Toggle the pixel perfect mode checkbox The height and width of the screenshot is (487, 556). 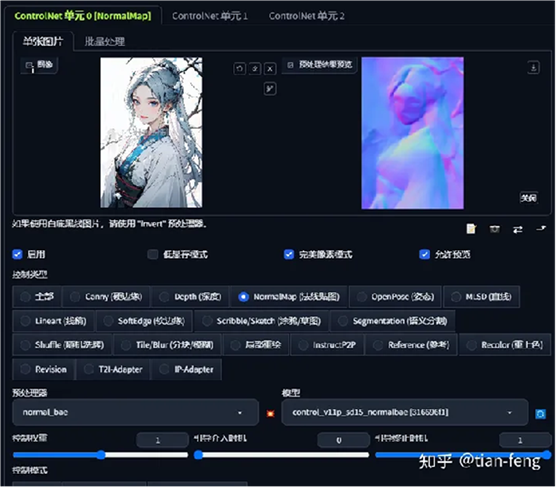pos(289,254)
